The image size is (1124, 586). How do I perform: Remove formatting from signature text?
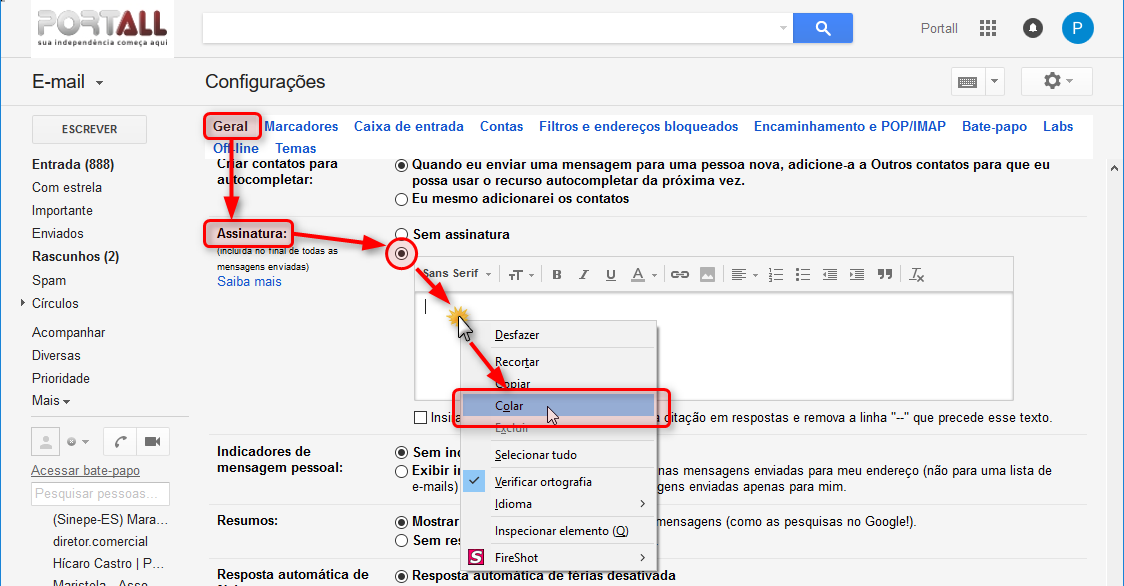coord(918,275)
